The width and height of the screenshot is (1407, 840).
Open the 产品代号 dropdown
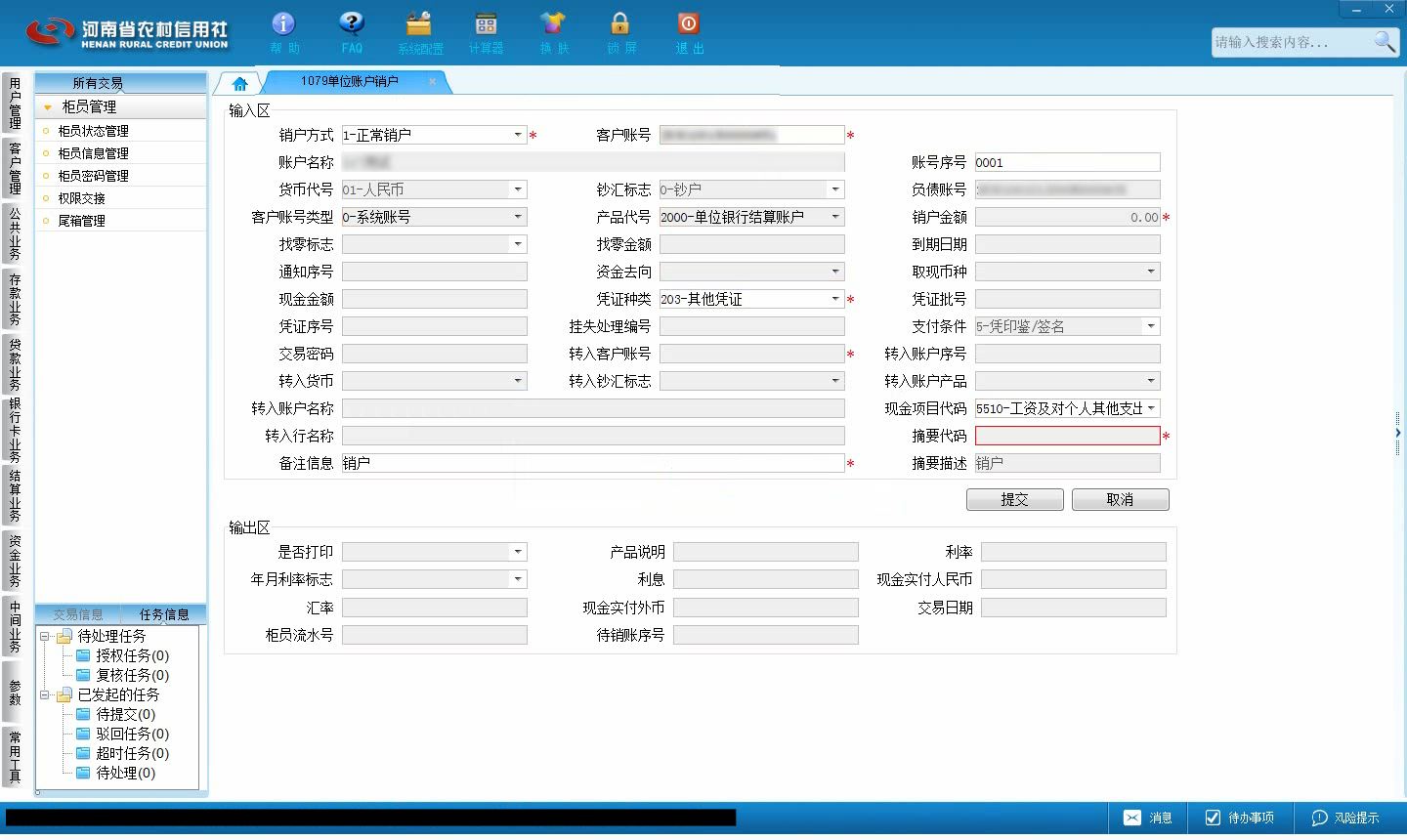pos(835,217)
